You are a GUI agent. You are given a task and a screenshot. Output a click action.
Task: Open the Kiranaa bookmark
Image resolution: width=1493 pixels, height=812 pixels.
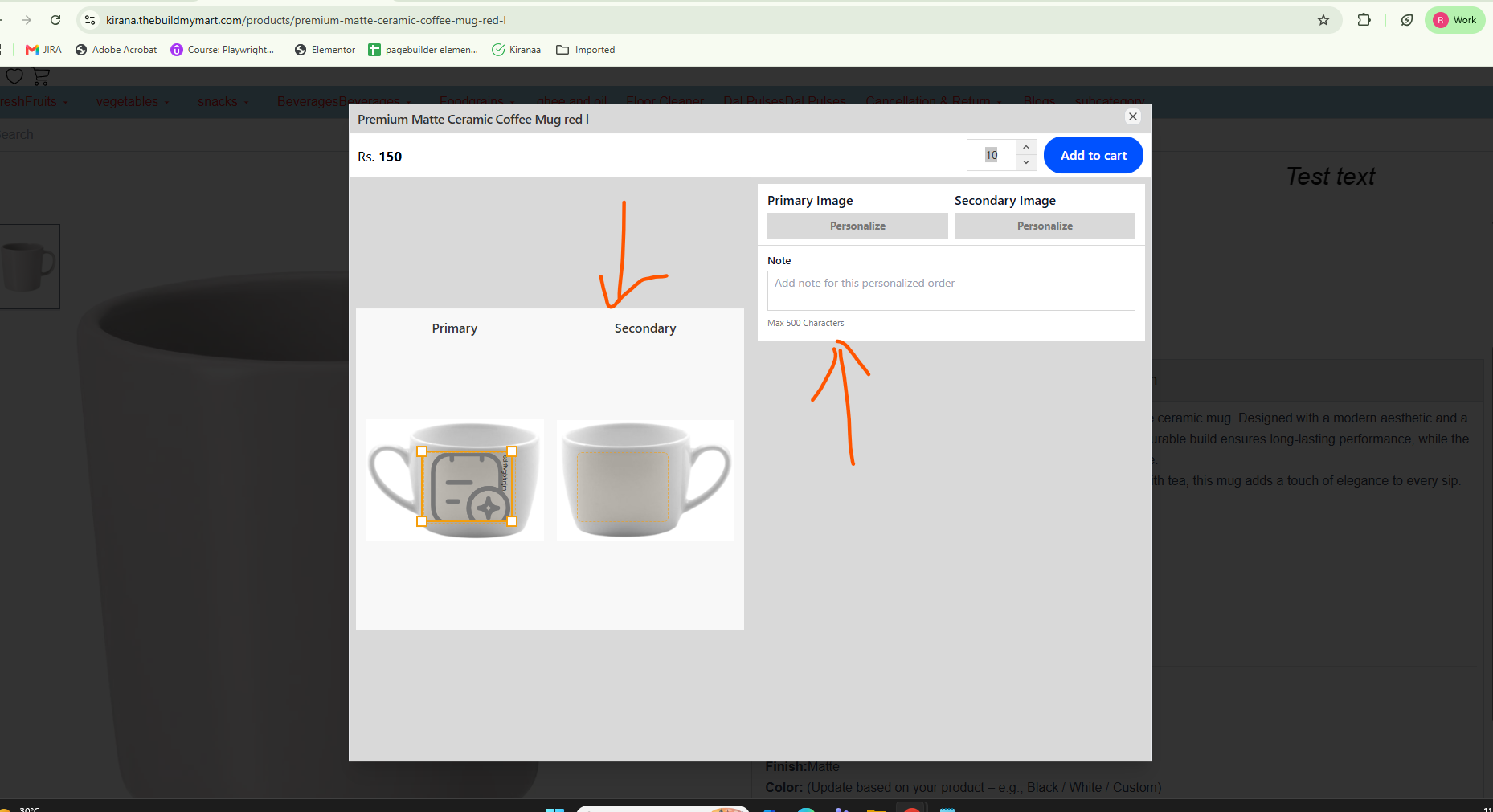517,50
